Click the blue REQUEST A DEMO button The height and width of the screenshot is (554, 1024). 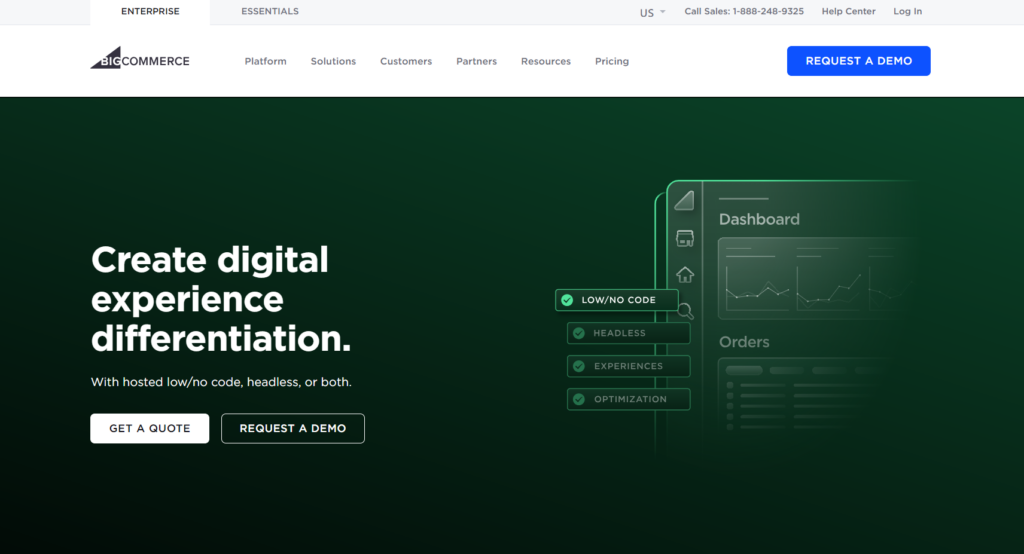click(x=858, y=61)
